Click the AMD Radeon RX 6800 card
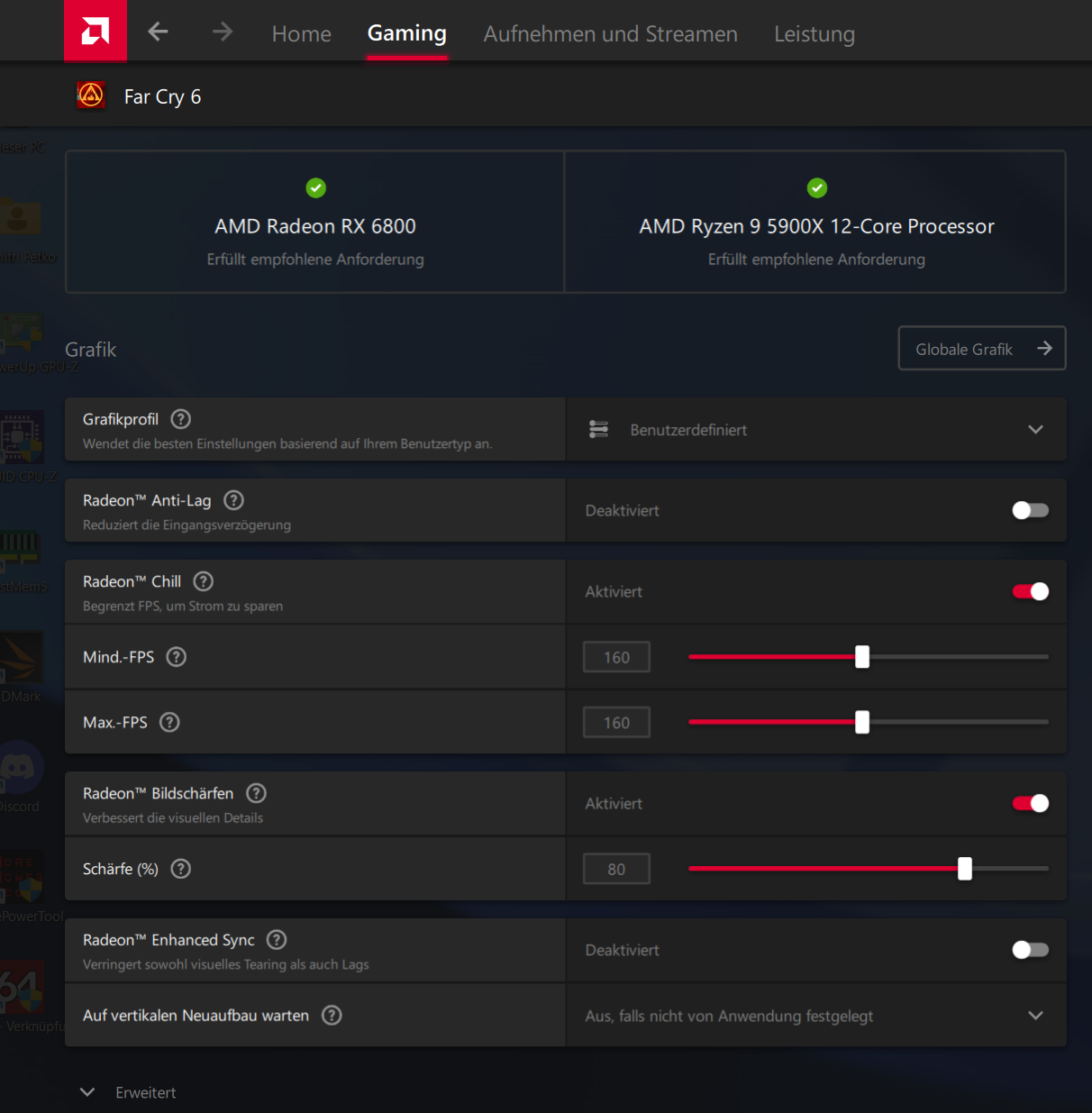Screen dimensions: 1092x1113 click(315, 222)
